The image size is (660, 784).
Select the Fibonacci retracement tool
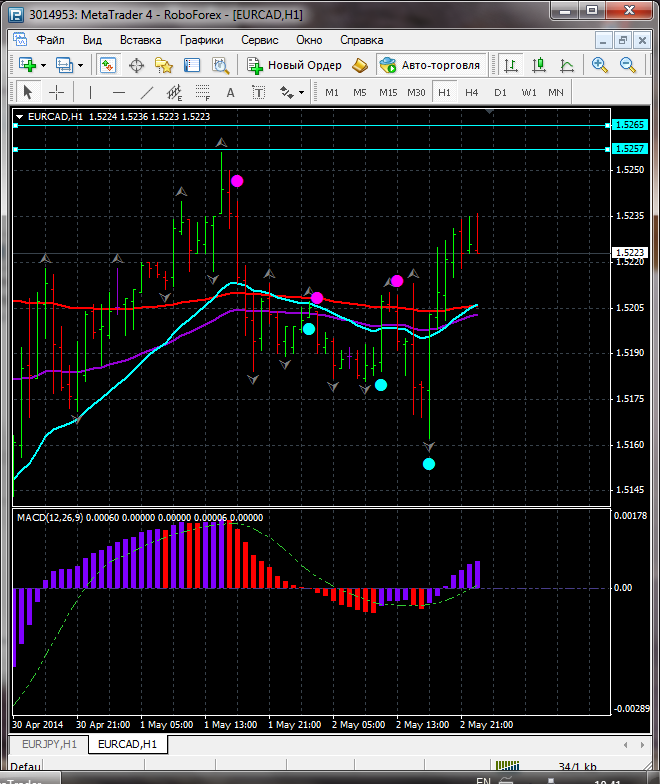pos(202,92)
